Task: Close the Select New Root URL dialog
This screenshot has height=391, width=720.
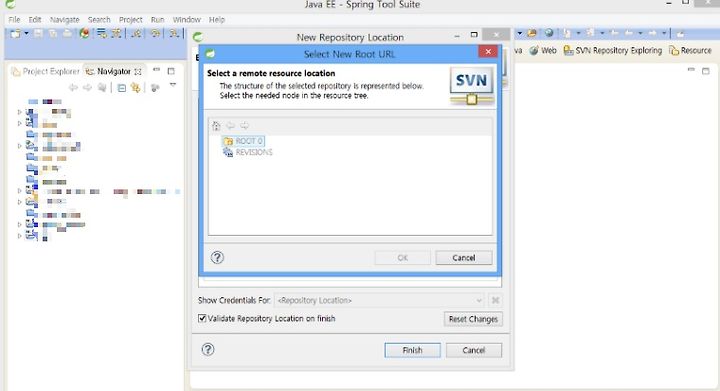Action: point(488,52)
